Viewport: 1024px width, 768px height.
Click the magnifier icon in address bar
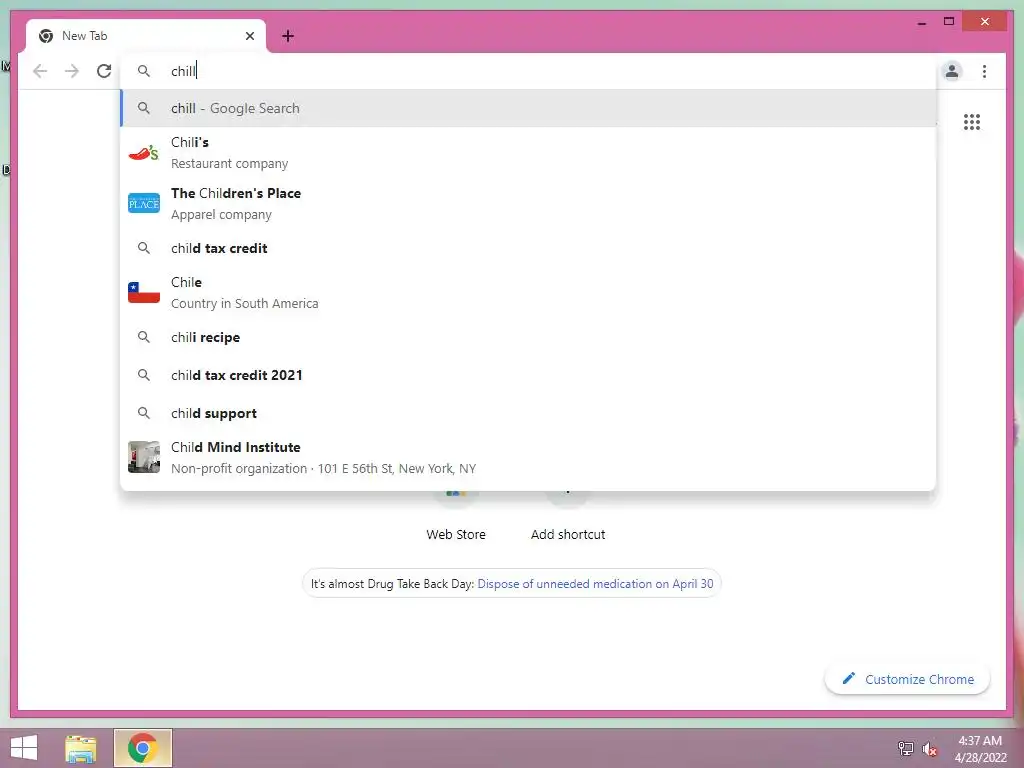(144, 71)
